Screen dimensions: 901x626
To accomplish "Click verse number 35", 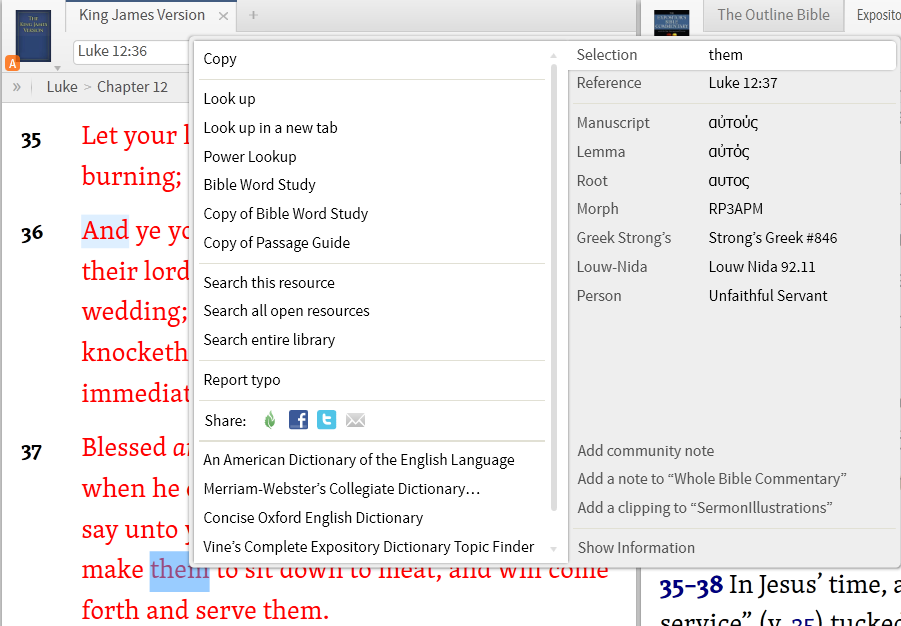I will [31, 140].
